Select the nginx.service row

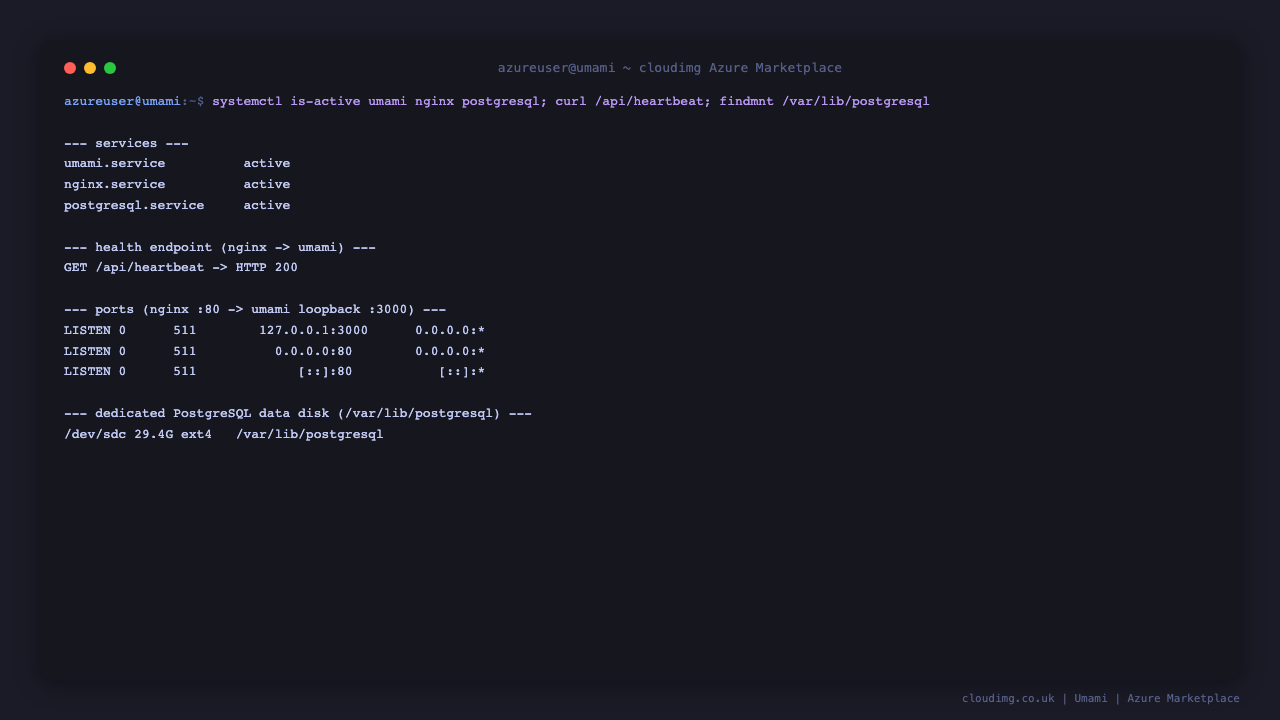(177, 184)
